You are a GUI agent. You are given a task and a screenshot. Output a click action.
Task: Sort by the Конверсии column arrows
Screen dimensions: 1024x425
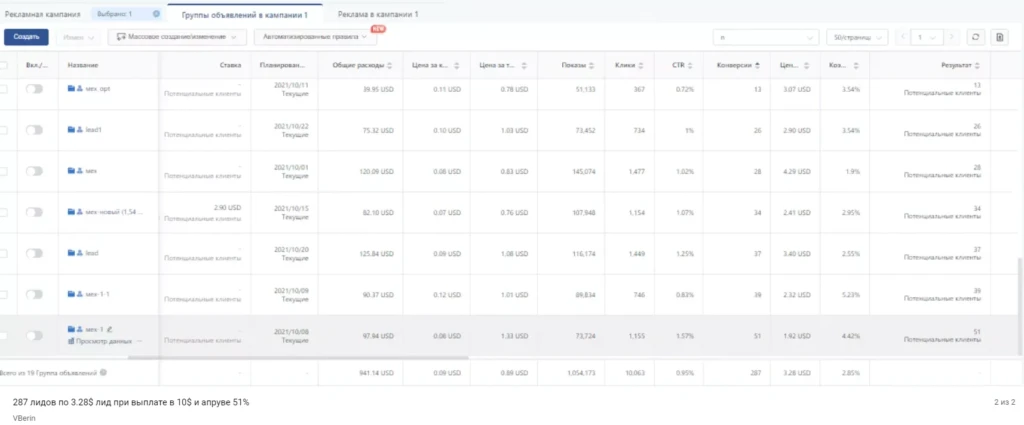click(x=758, y=65)
